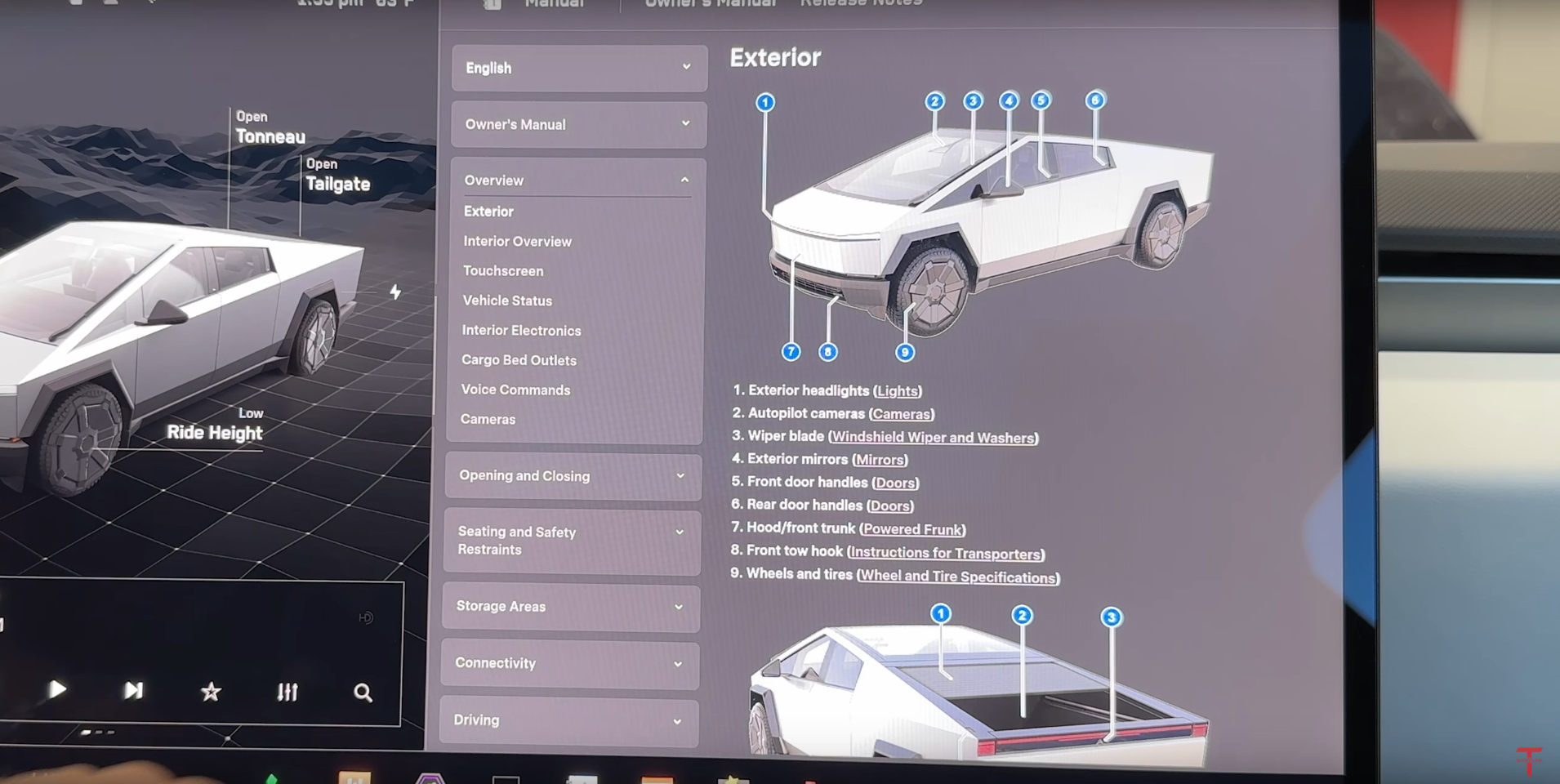Viewport: 1560px width, 784px height.
Task: Expand Seating and Safety Restraints section
Action: point(572,541)
